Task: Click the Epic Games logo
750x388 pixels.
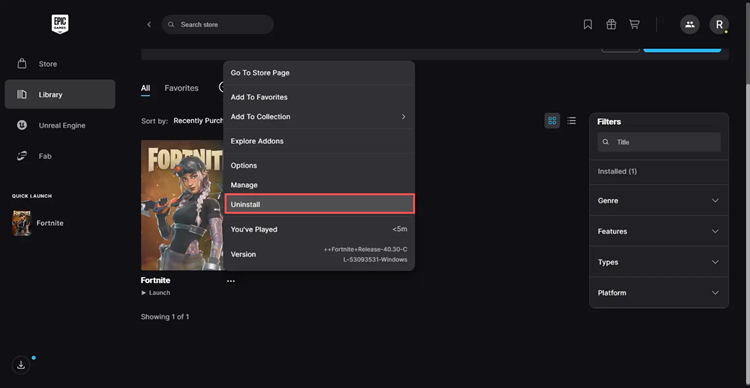Action: tap(60, 24)
